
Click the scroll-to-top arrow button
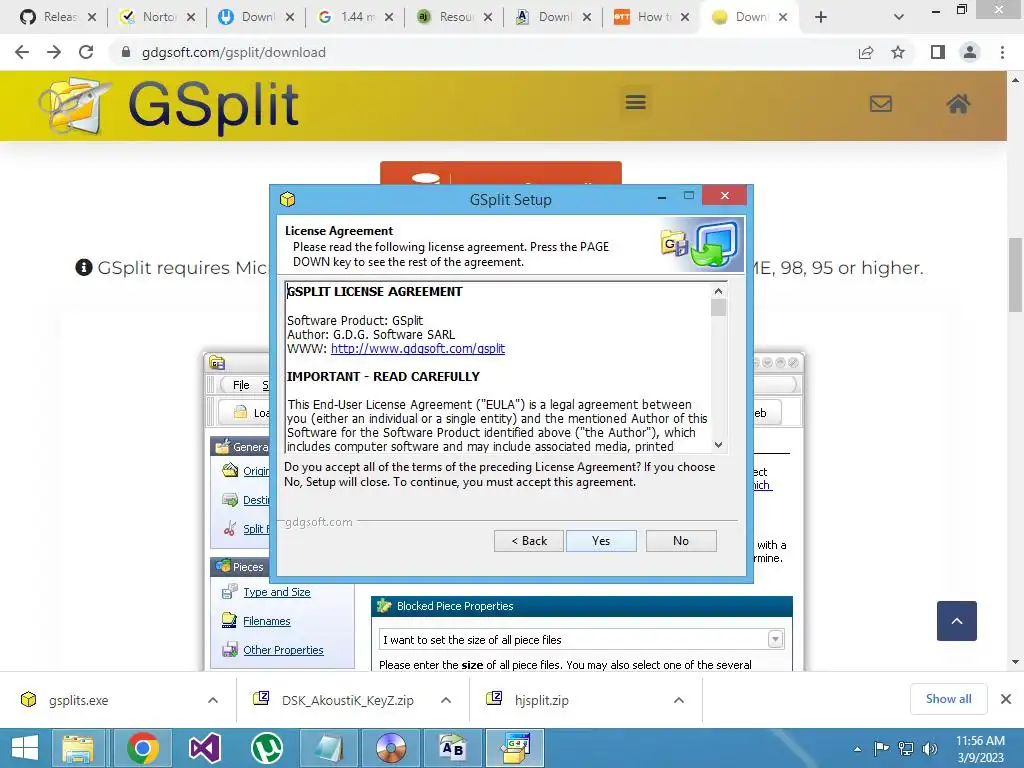[x=957, y=621]
